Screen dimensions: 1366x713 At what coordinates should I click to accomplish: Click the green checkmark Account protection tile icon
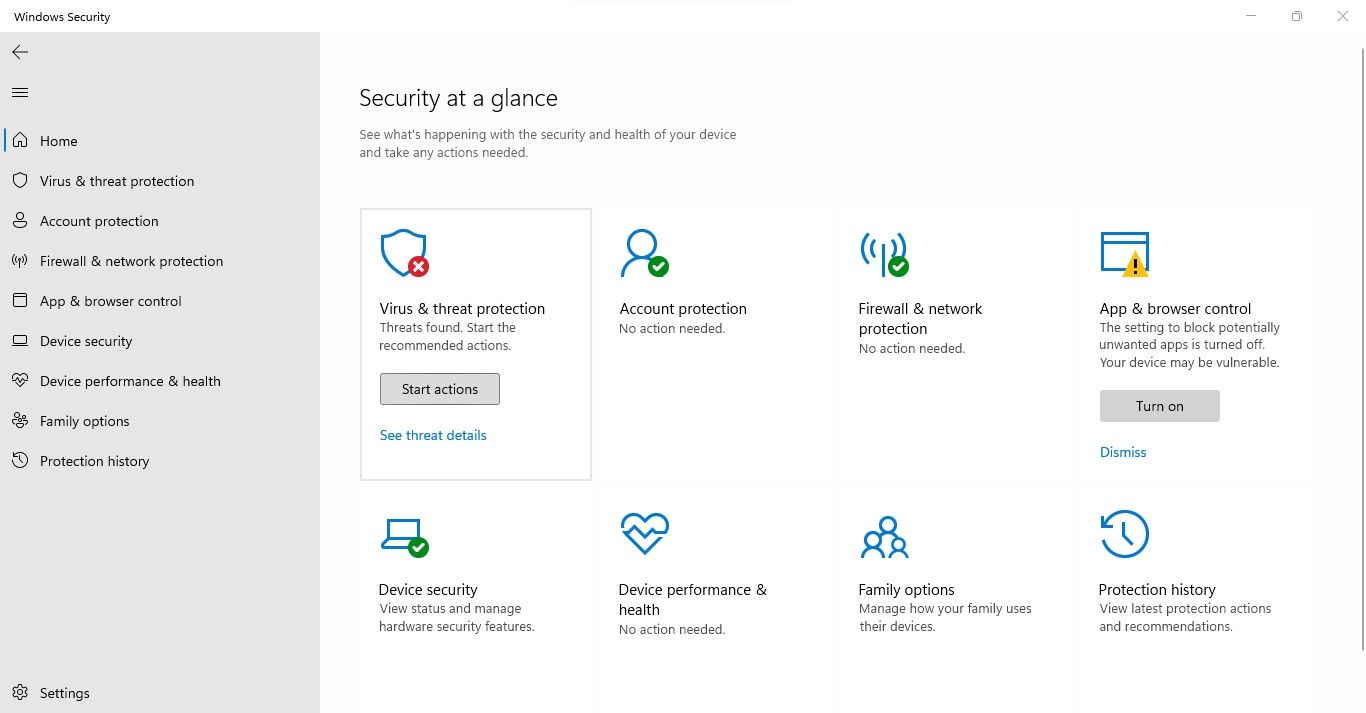(x=644, y=253)
